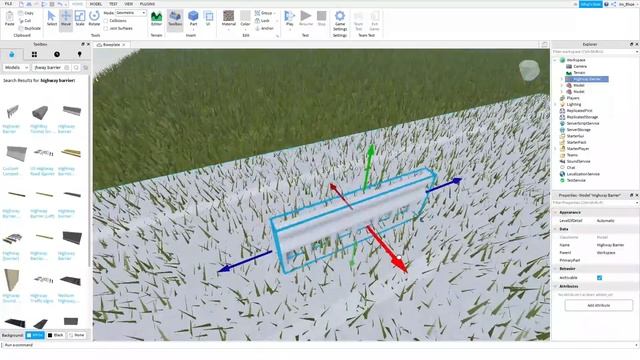Switch to the MODEL ribbon tab
The height and width of the screenshot is (360, 640).
96,4
